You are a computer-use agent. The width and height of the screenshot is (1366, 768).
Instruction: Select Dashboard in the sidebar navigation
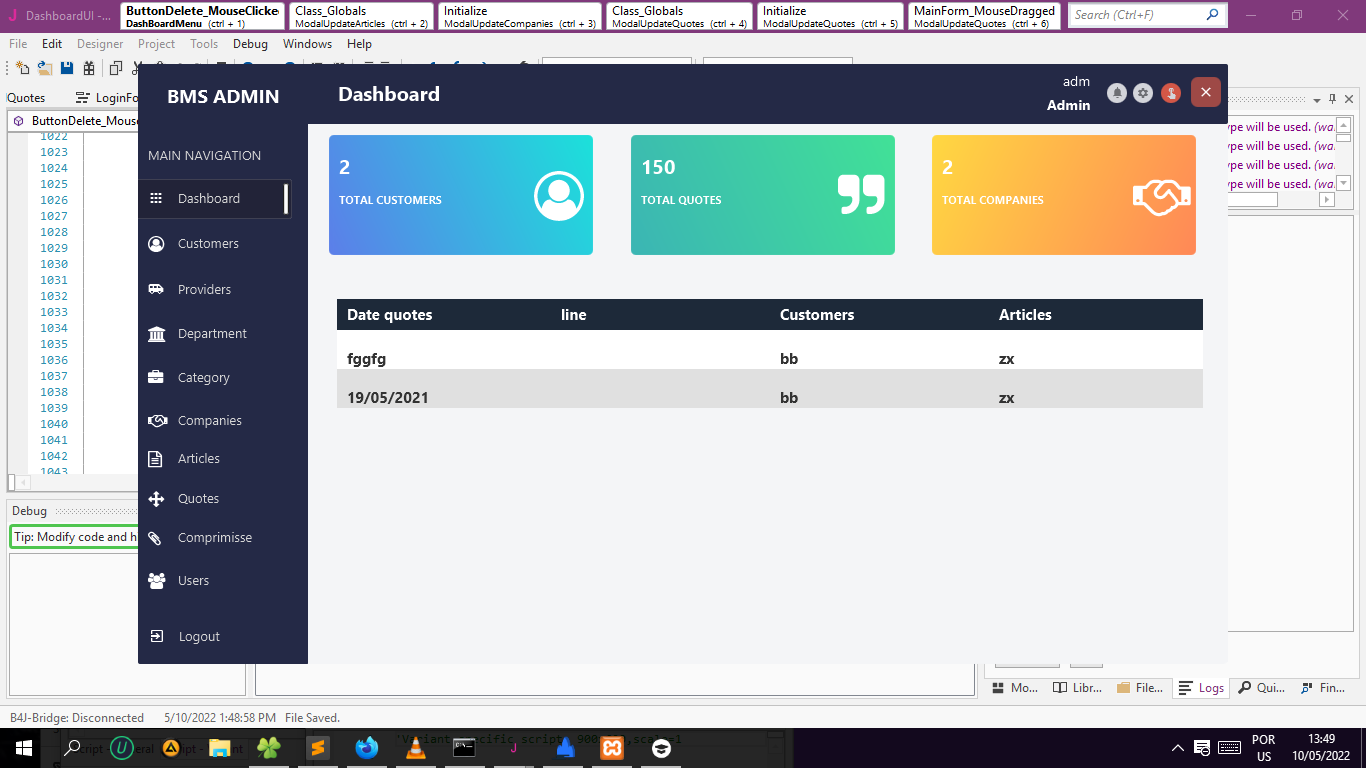pyautogui.click(x=215, y=199)
